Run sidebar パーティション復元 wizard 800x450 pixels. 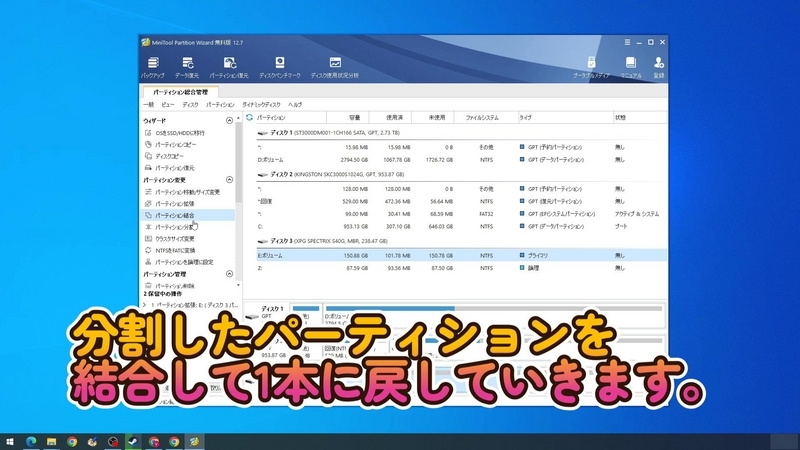coord(169,168)
